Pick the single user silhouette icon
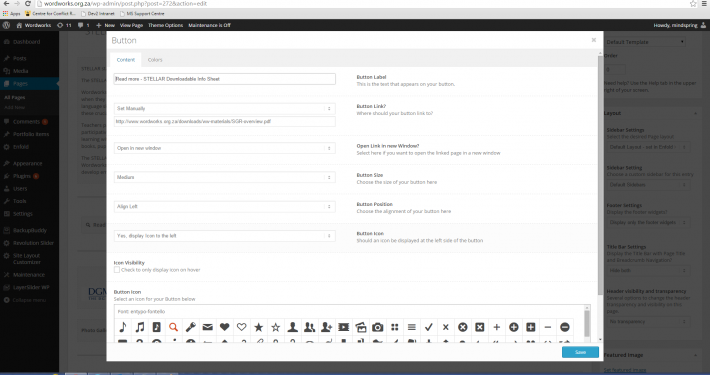 point(293,327)
